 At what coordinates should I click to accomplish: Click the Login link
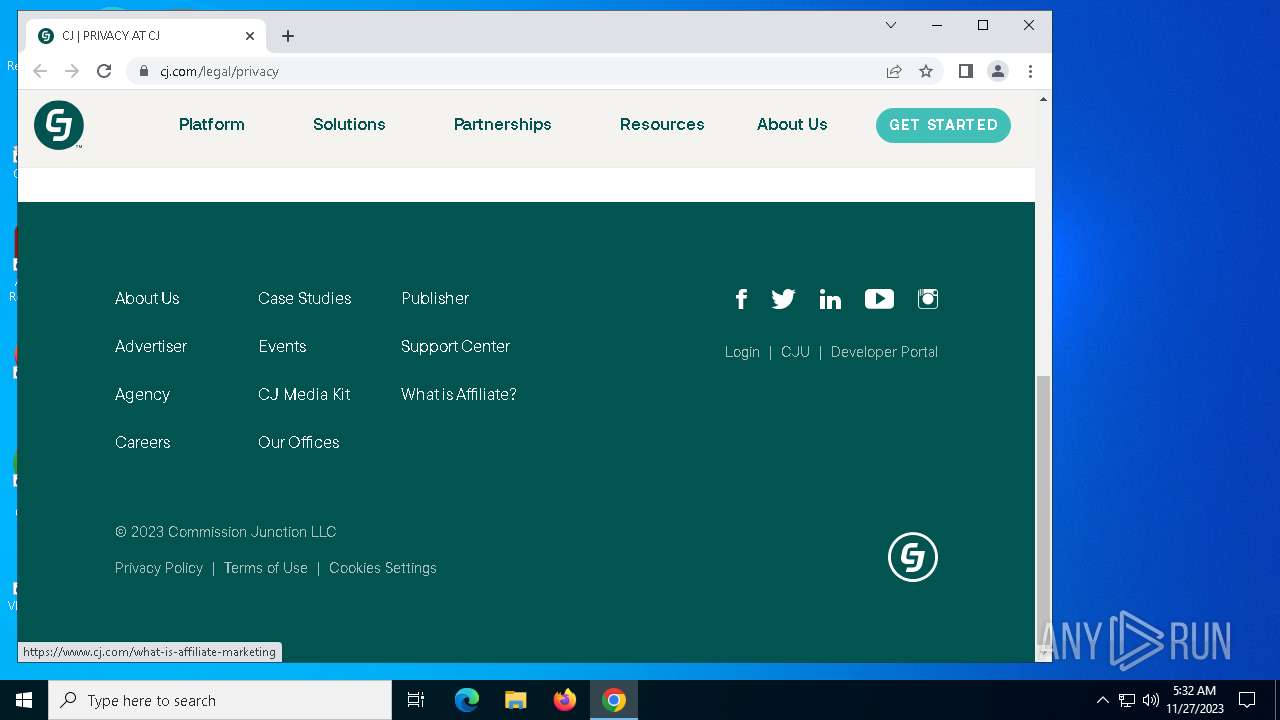(x=742, y=352)
